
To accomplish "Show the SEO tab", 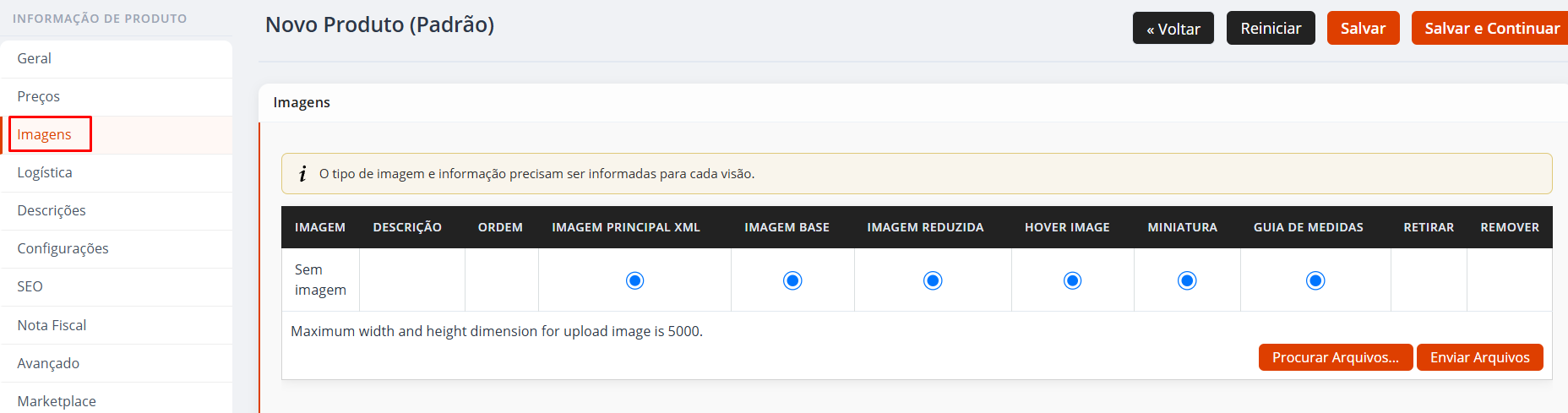I will [x=117, y=287].
